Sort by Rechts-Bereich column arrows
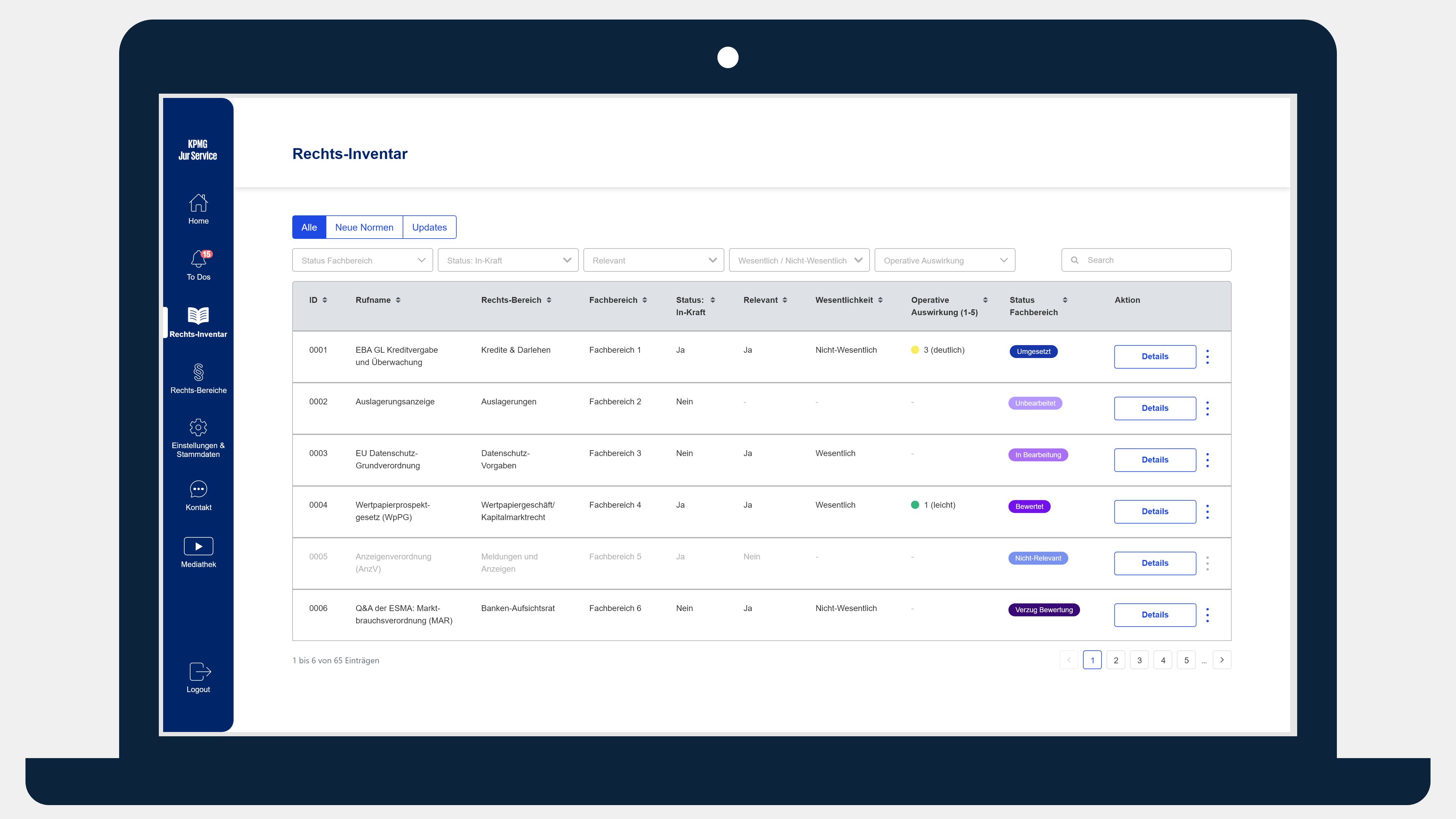The width and height of the screenshot is (1456, 819). click(549, 300)
